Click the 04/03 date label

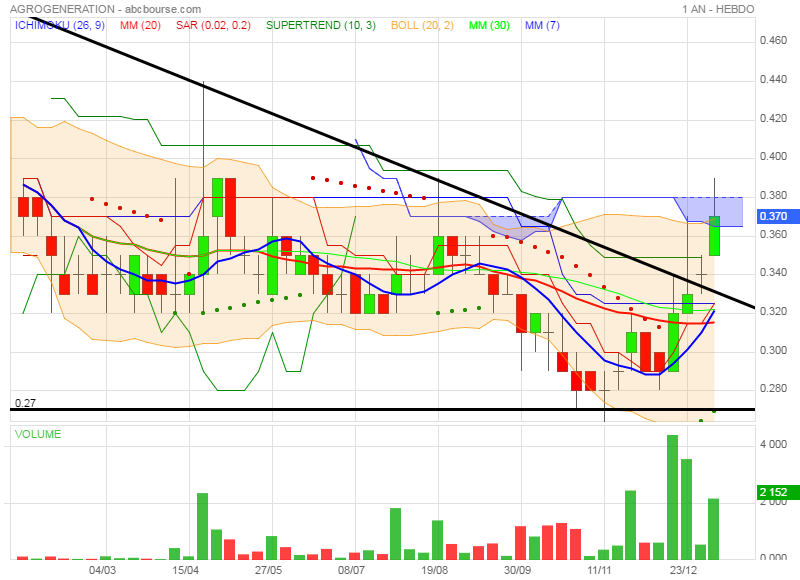pyautogui.click(x=102, y=570)
